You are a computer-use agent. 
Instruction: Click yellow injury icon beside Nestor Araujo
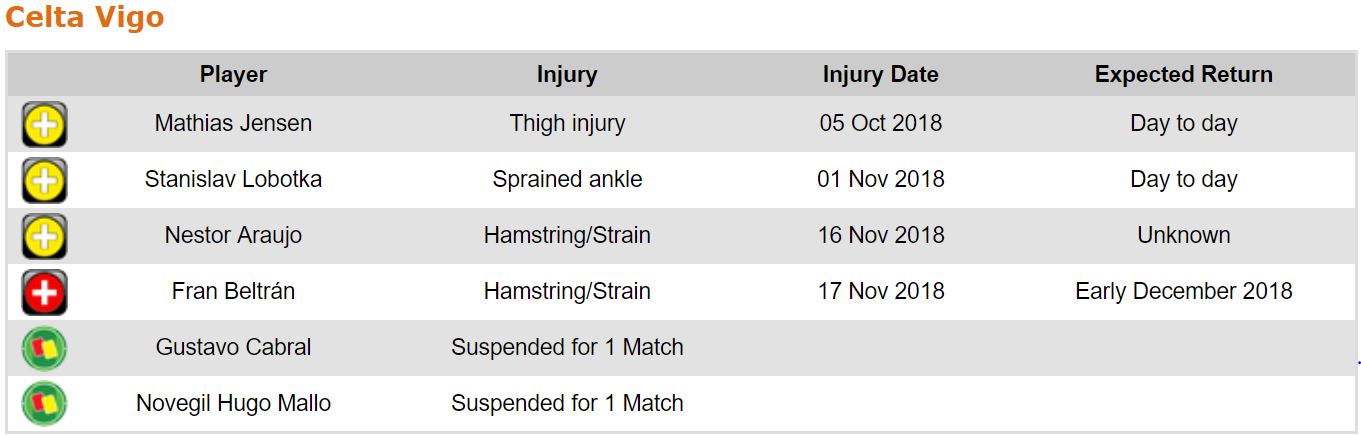[x=44, y=237]
